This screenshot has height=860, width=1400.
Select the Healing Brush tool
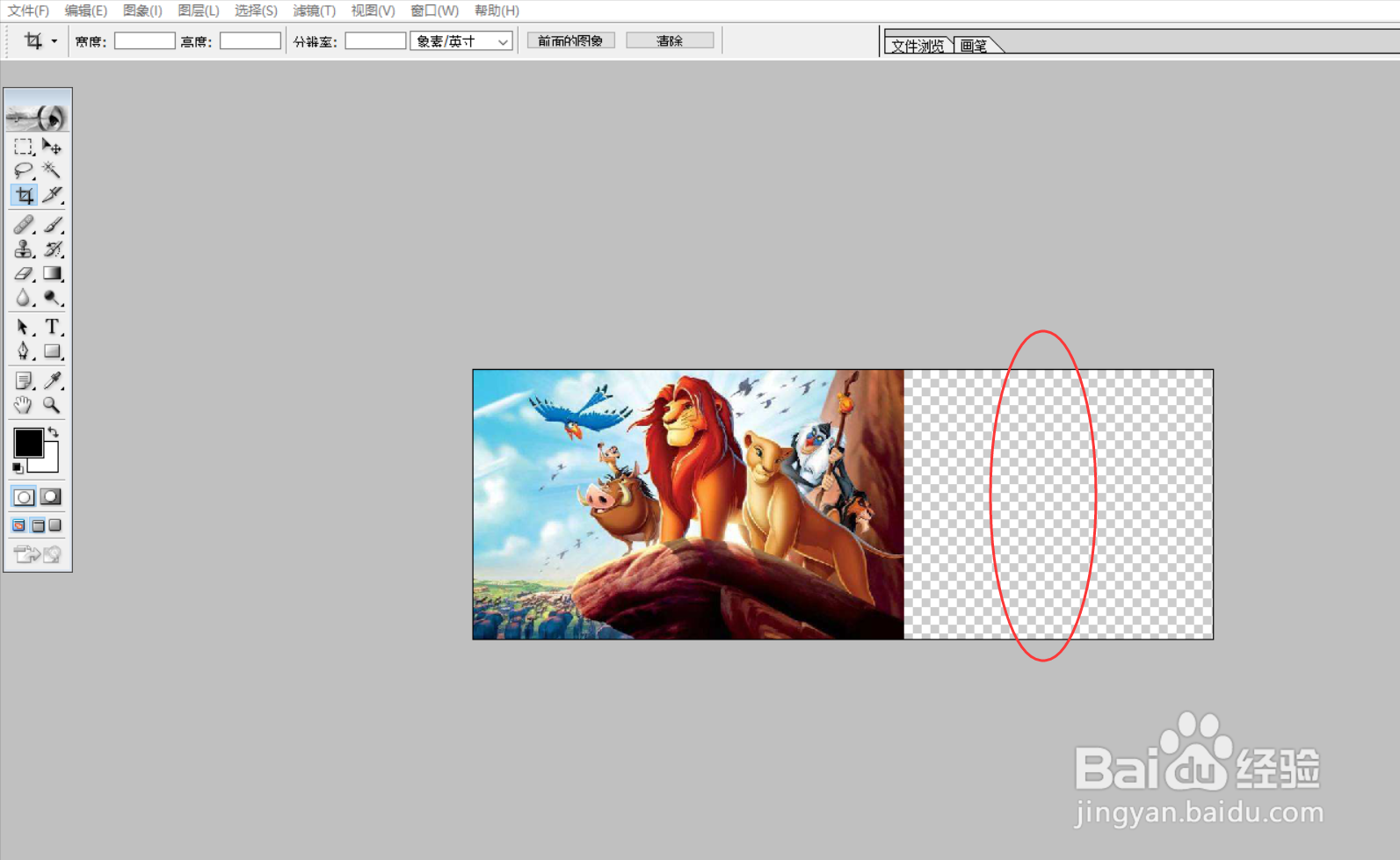coord(24,225)
